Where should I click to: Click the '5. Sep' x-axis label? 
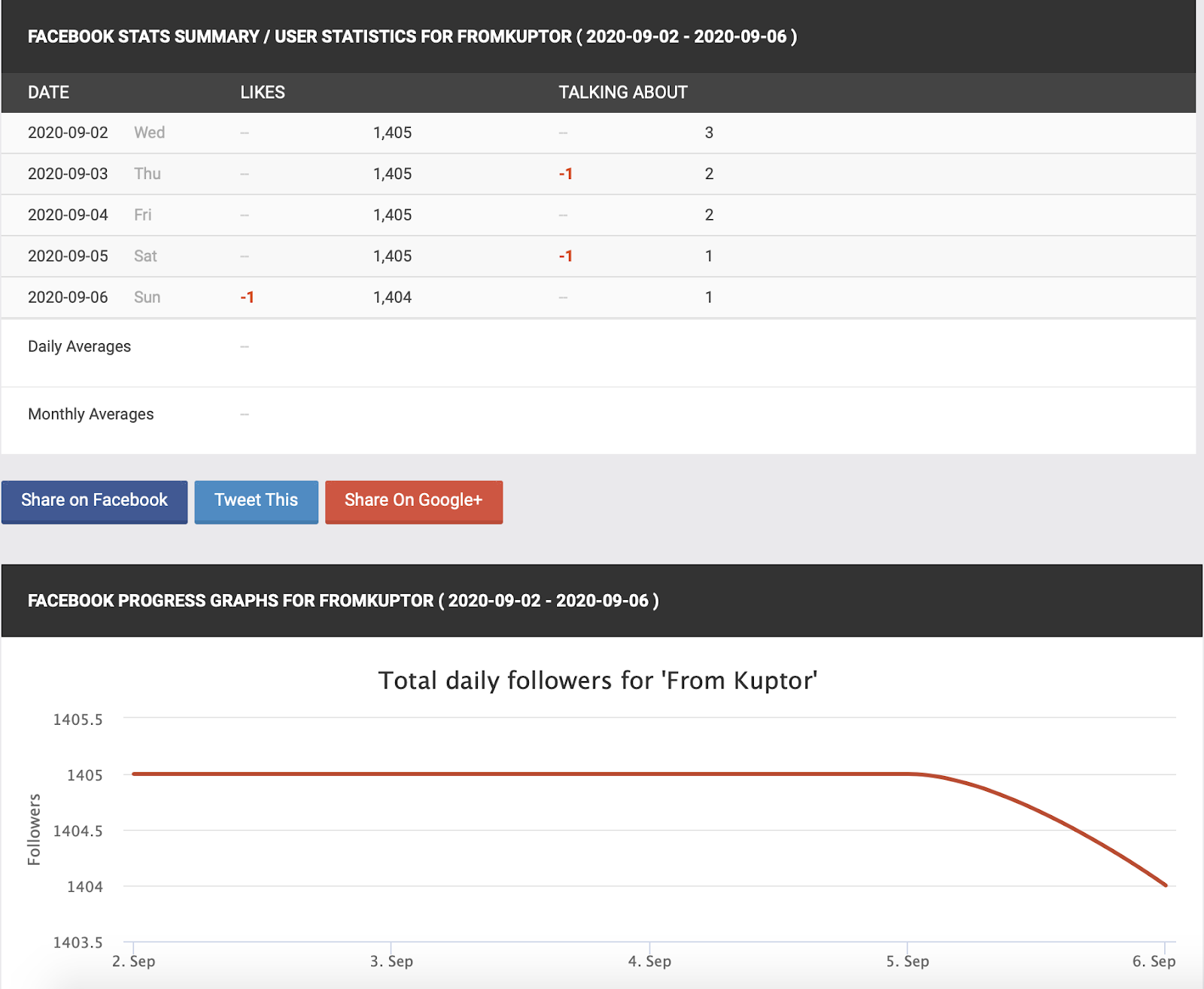908,961
